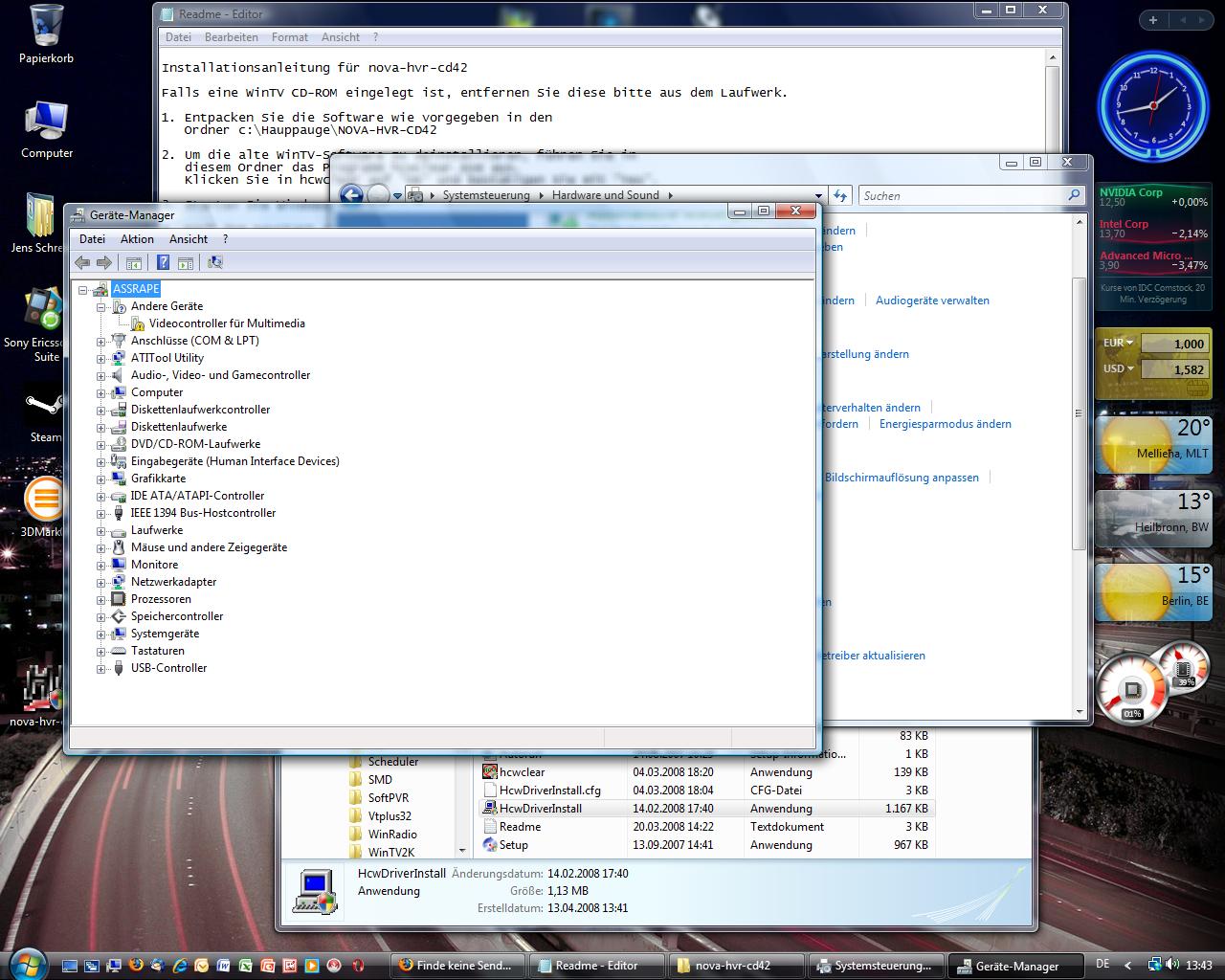
Task: Expand the ATITool Utility node
Action: [100, 358]
